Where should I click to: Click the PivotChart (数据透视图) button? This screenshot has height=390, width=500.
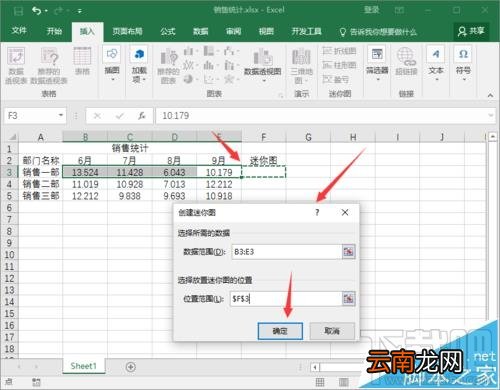pyautogui.click(x=263, y=64)
